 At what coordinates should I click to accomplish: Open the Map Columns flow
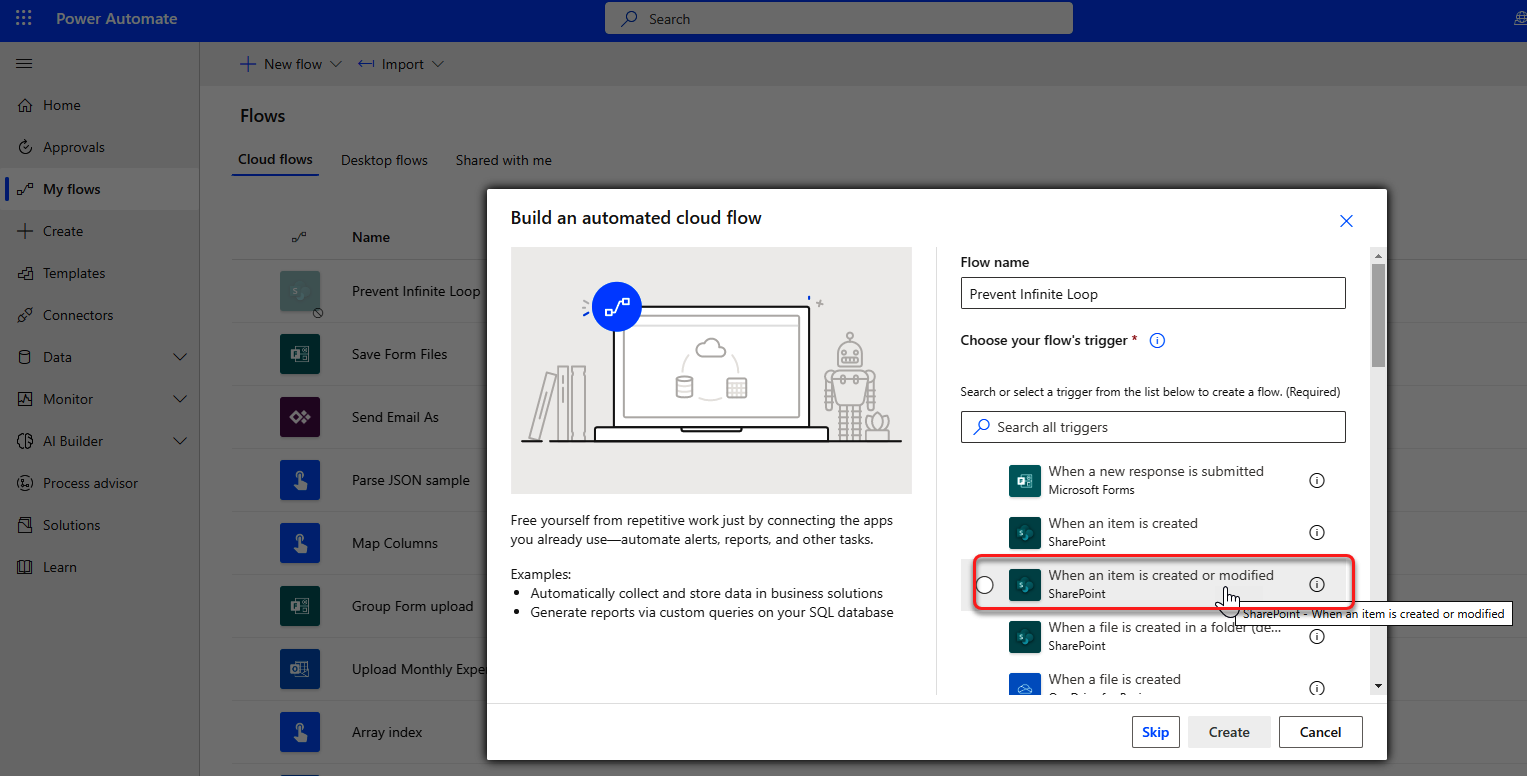[x=395, y=543]
